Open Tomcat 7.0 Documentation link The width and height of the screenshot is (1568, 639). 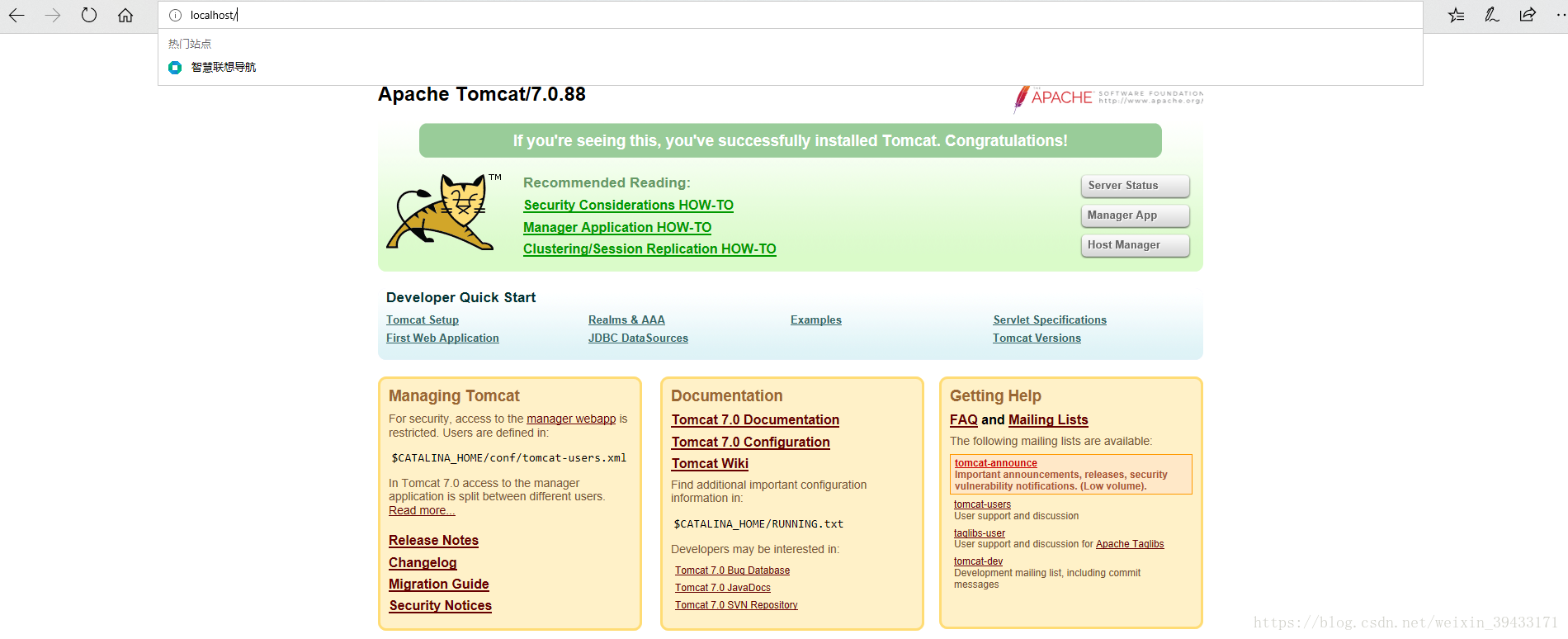[x=755, y=420]
